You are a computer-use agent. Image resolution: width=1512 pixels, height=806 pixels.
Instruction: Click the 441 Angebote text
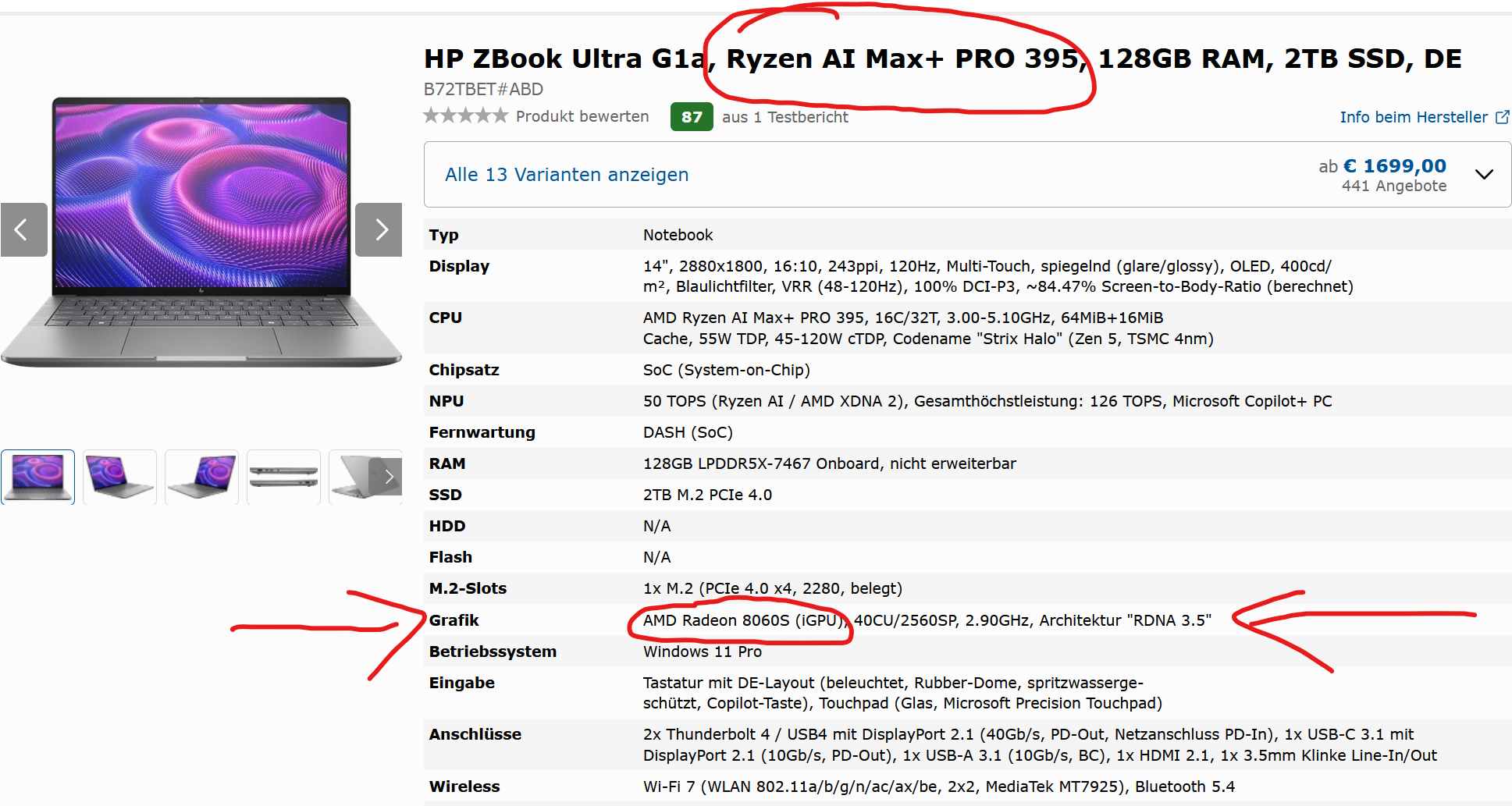pos(1394,186)
